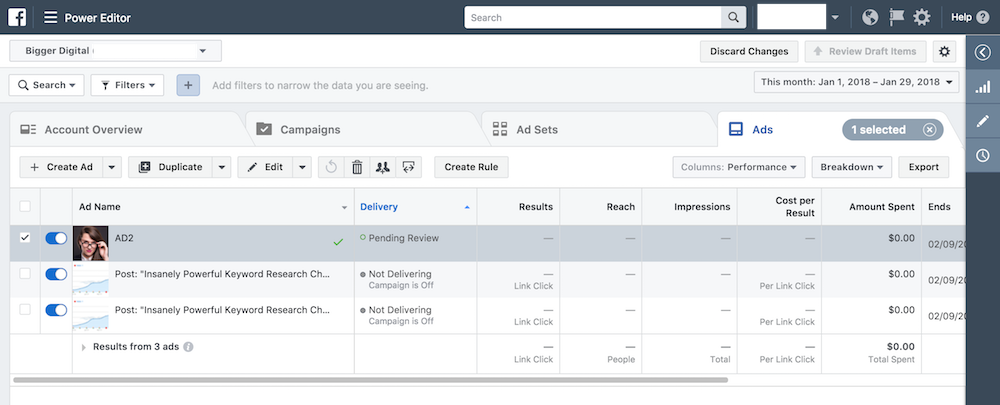Click the Export button
The height and width of the screenshot is (405, 1000).
[x=923, y=167]
